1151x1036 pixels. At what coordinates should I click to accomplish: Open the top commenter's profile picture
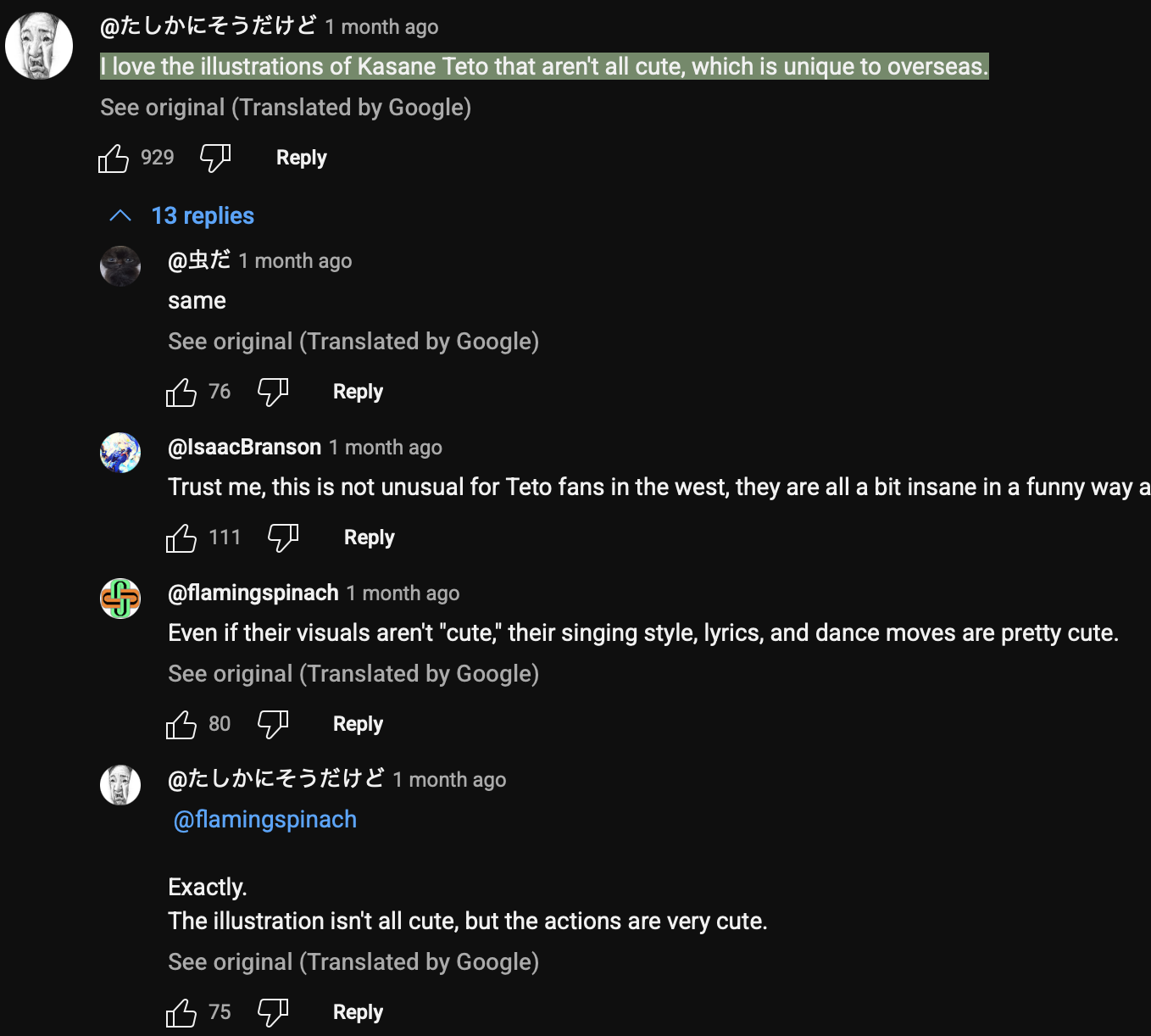(x=39, y=46)
